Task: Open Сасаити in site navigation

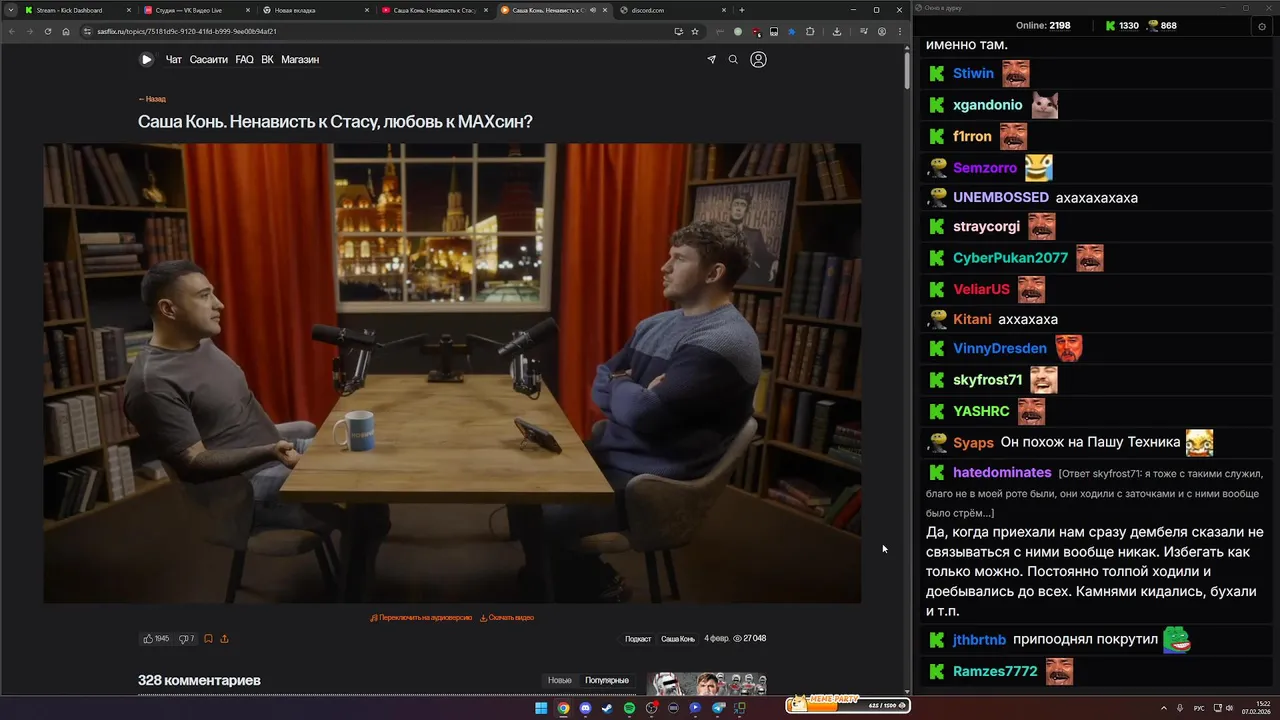Action: (x=209, y=60)
